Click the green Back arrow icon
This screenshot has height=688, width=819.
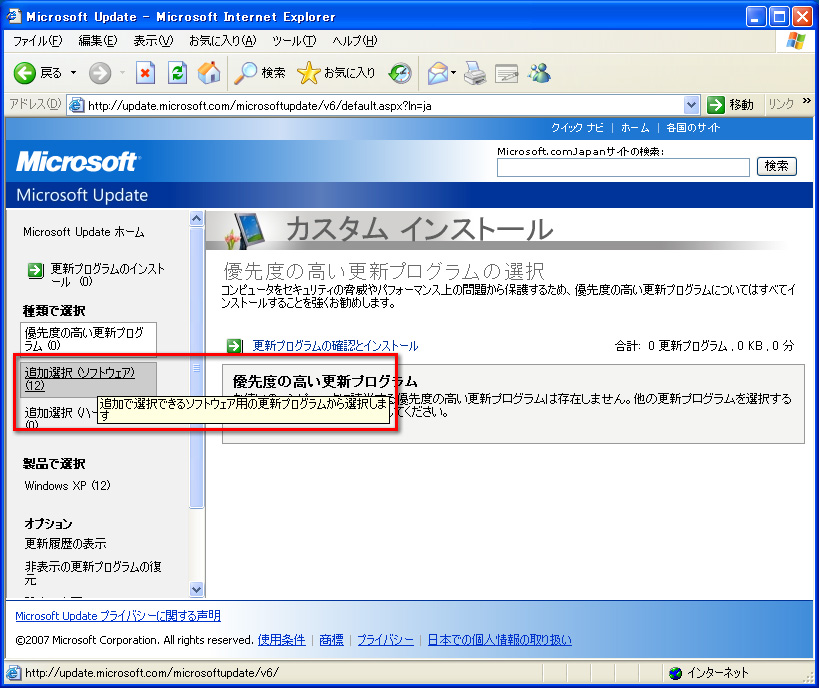pyautogui.click(x=25, y=73)
